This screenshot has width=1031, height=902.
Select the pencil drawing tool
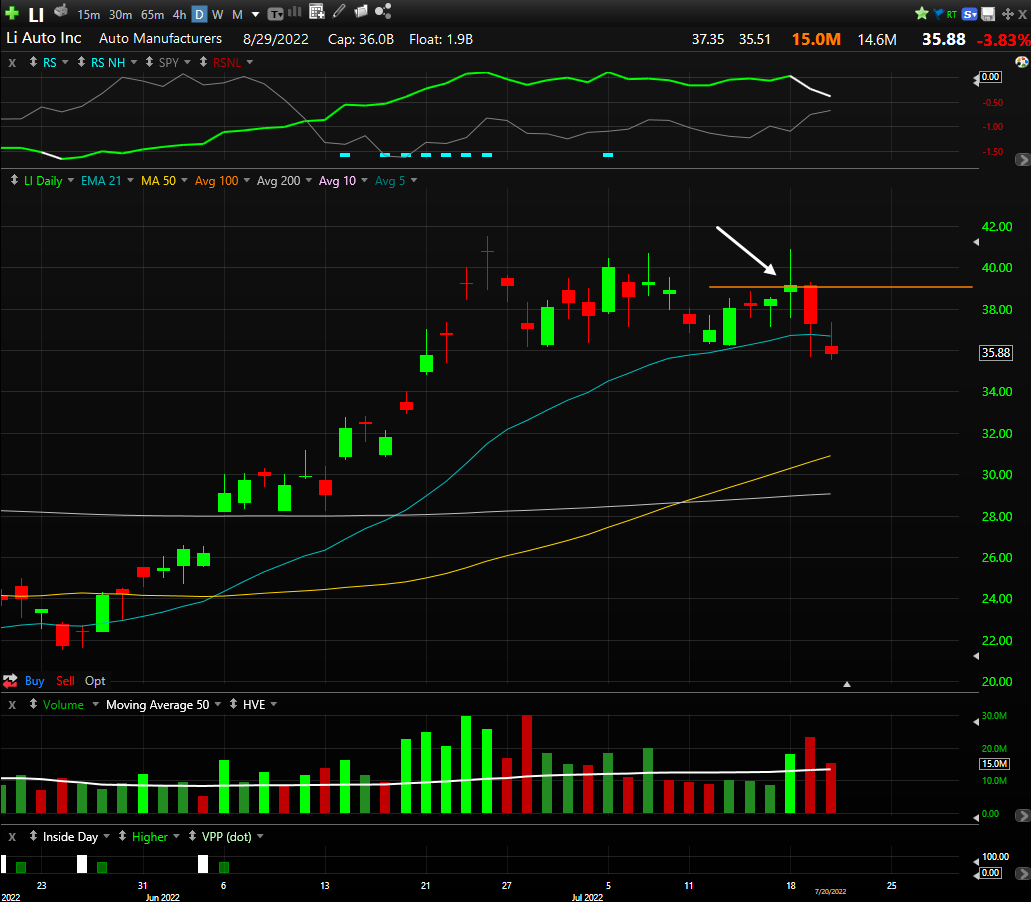(x=339, y=11)
